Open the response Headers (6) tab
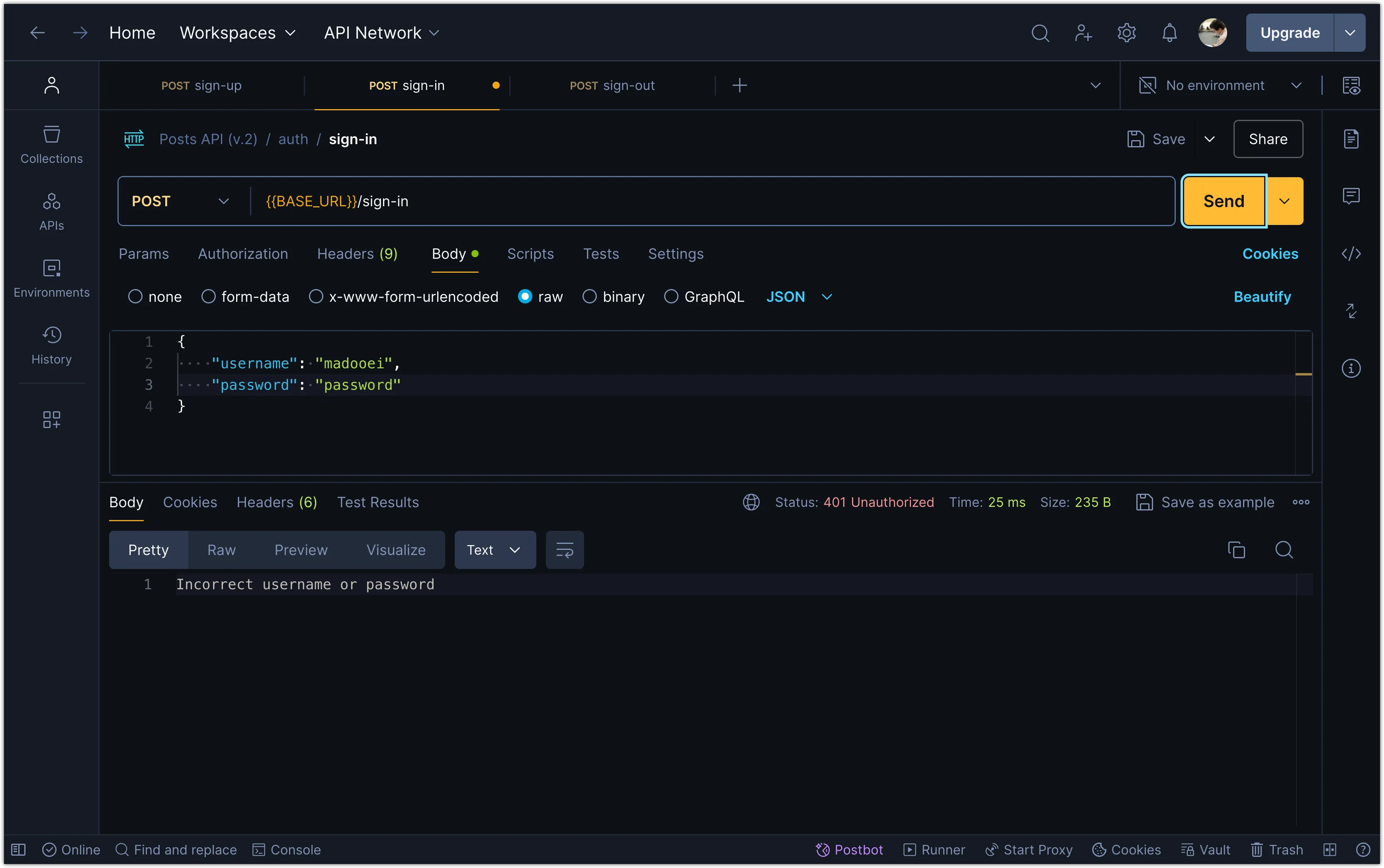 point(277,502)
